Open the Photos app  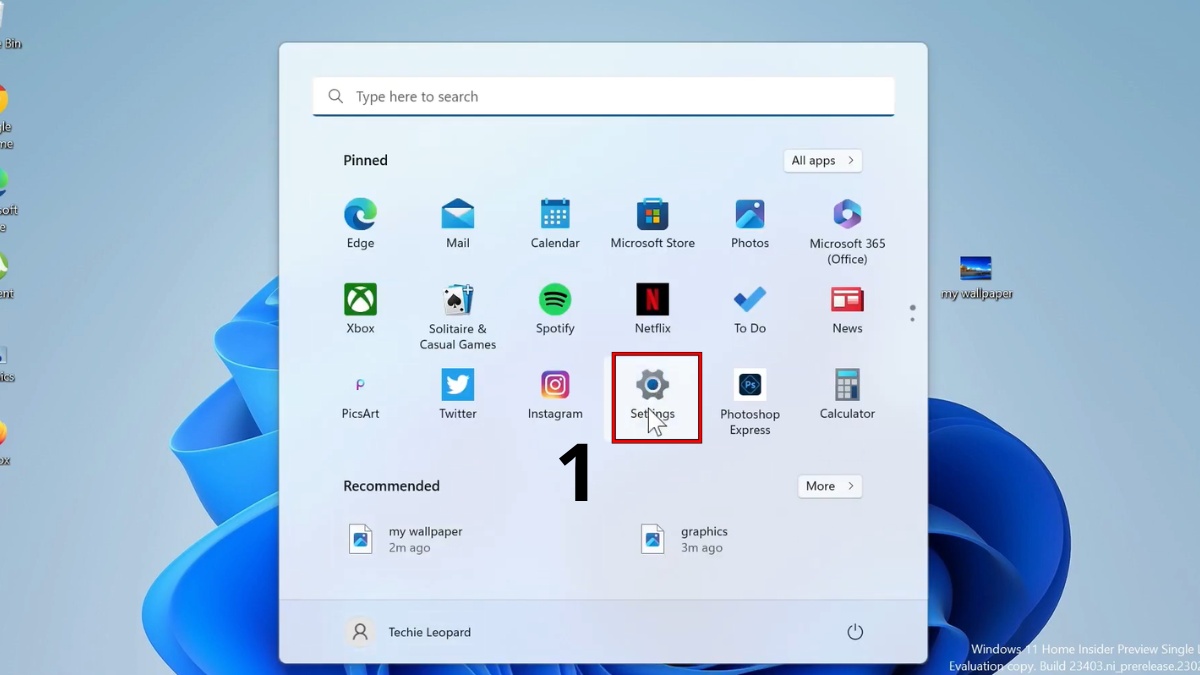click(750, 223)
